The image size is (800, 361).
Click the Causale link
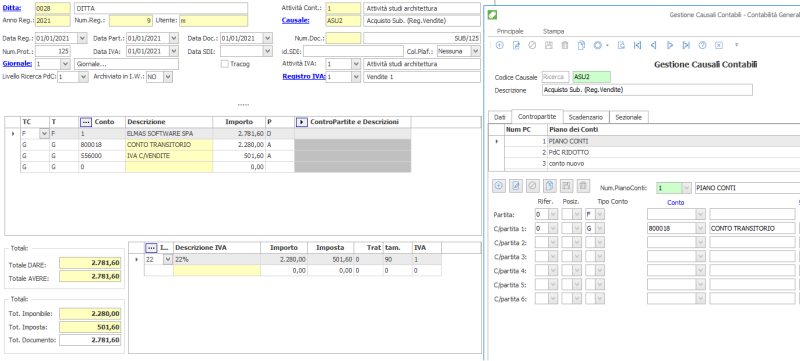click(x=295, y=20)
